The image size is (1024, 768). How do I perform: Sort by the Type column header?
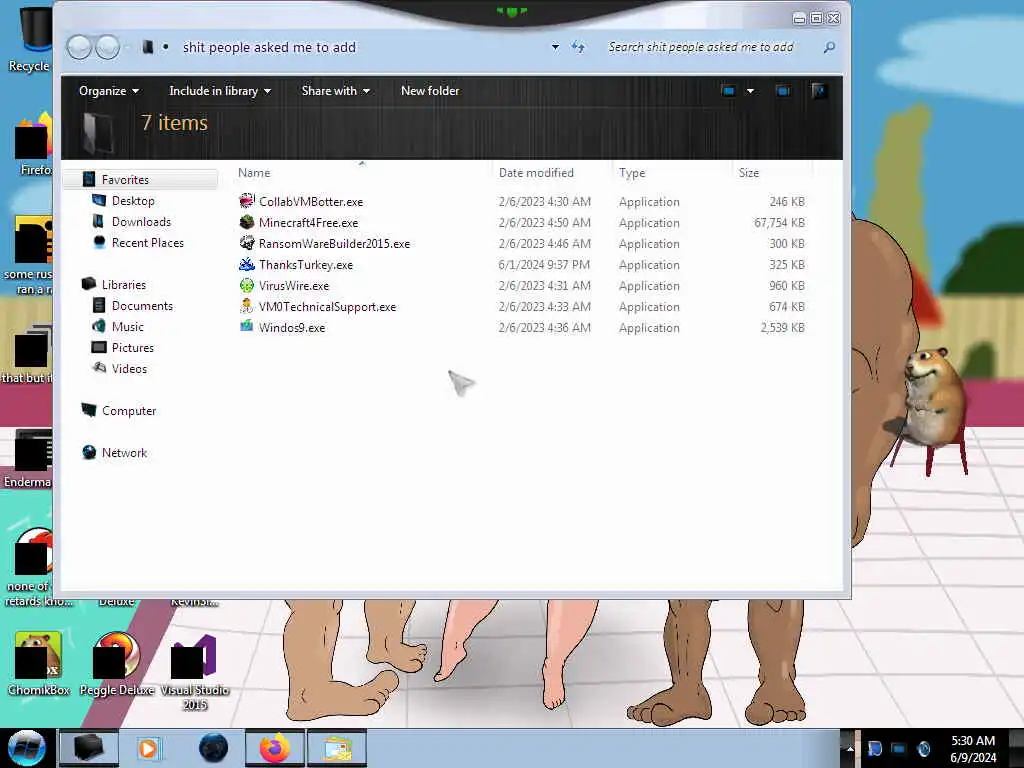pos(632,172)
